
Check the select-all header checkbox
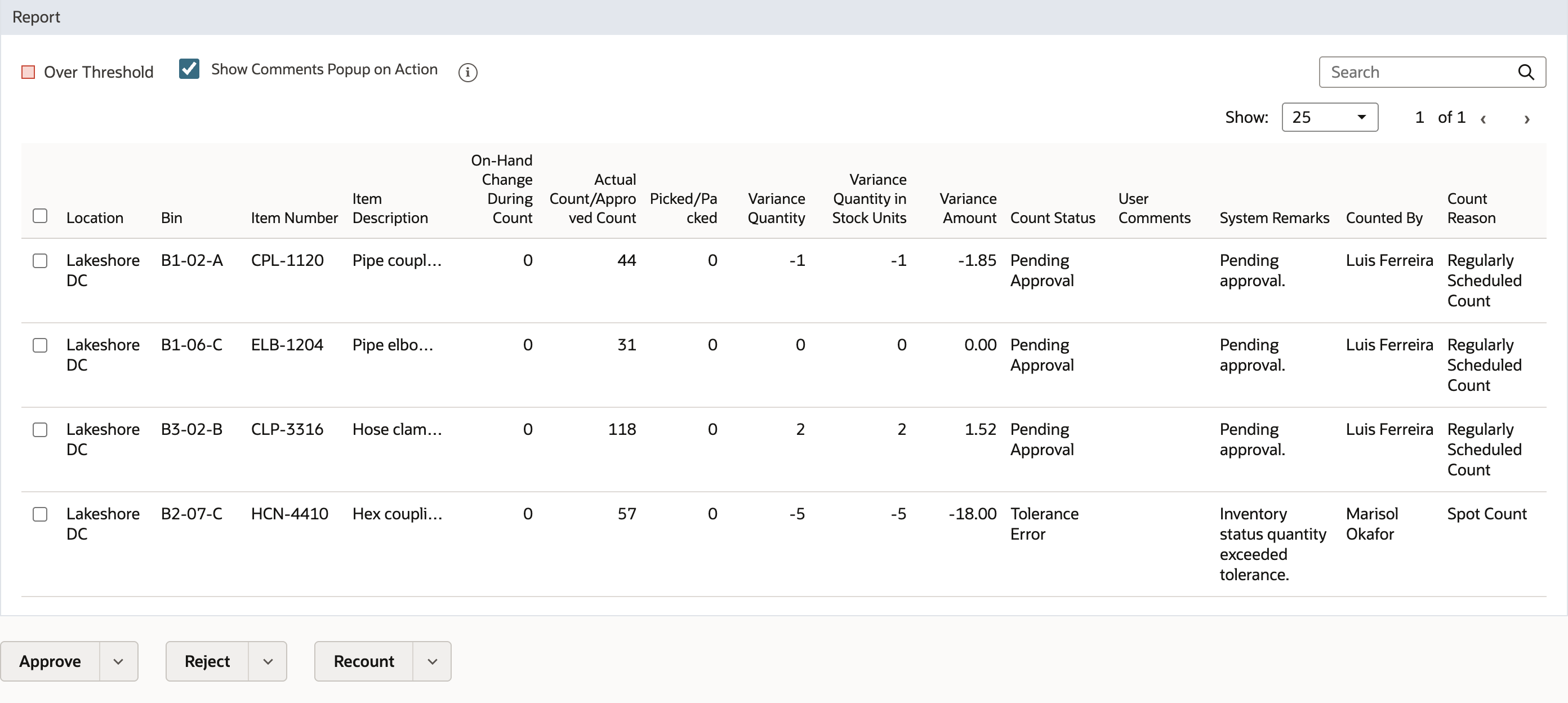[40, 216]
